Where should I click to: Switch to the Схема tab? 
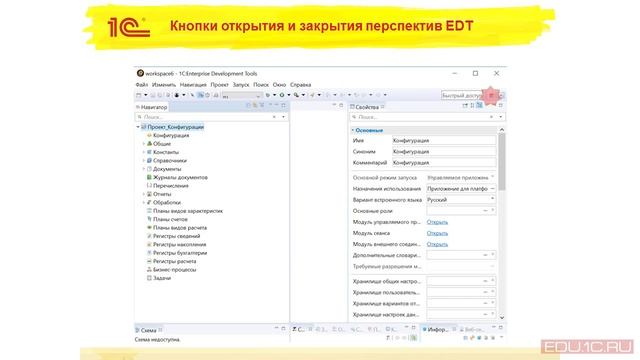[x=149, y=330]
